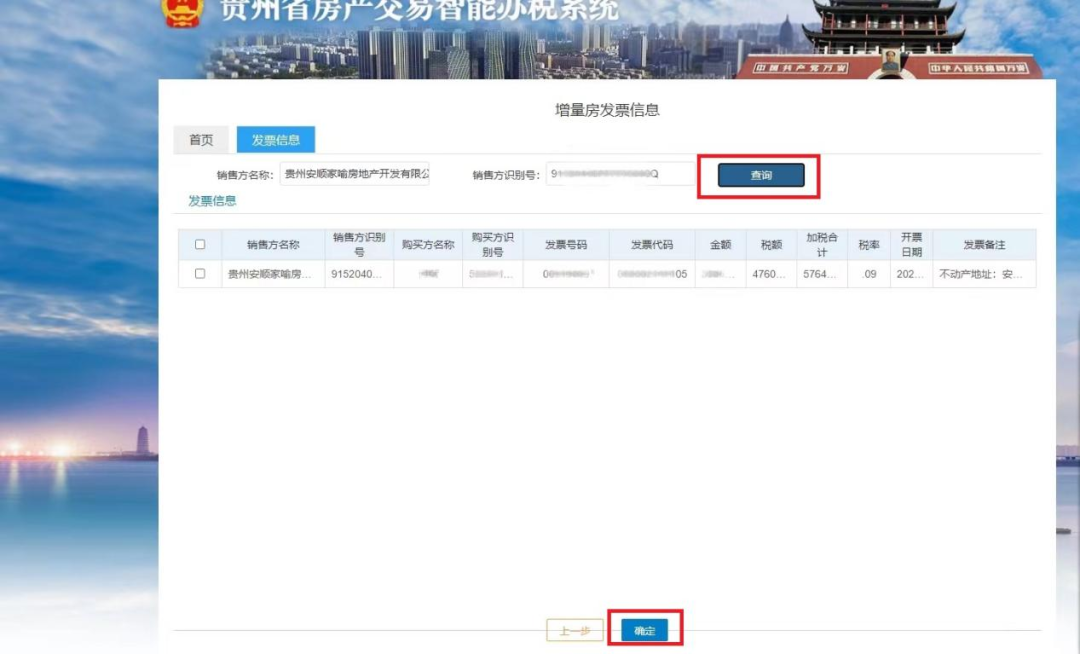Click the .09 tax rate cell
Screen dimensions: 1080x654
pos(869,274)
